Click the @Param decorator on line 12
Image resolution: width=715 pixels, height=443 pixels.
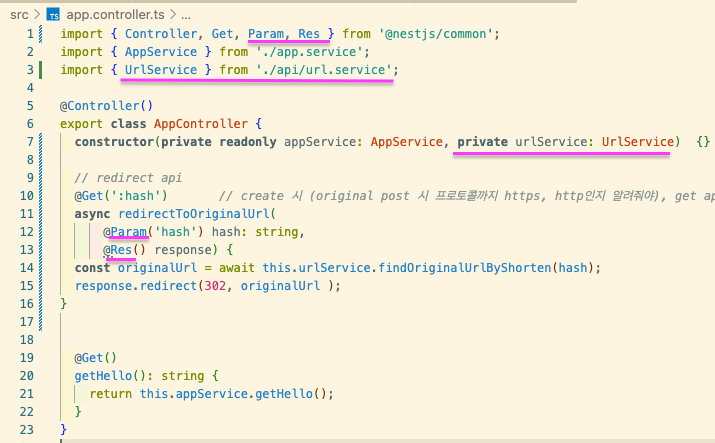point(125,232)
